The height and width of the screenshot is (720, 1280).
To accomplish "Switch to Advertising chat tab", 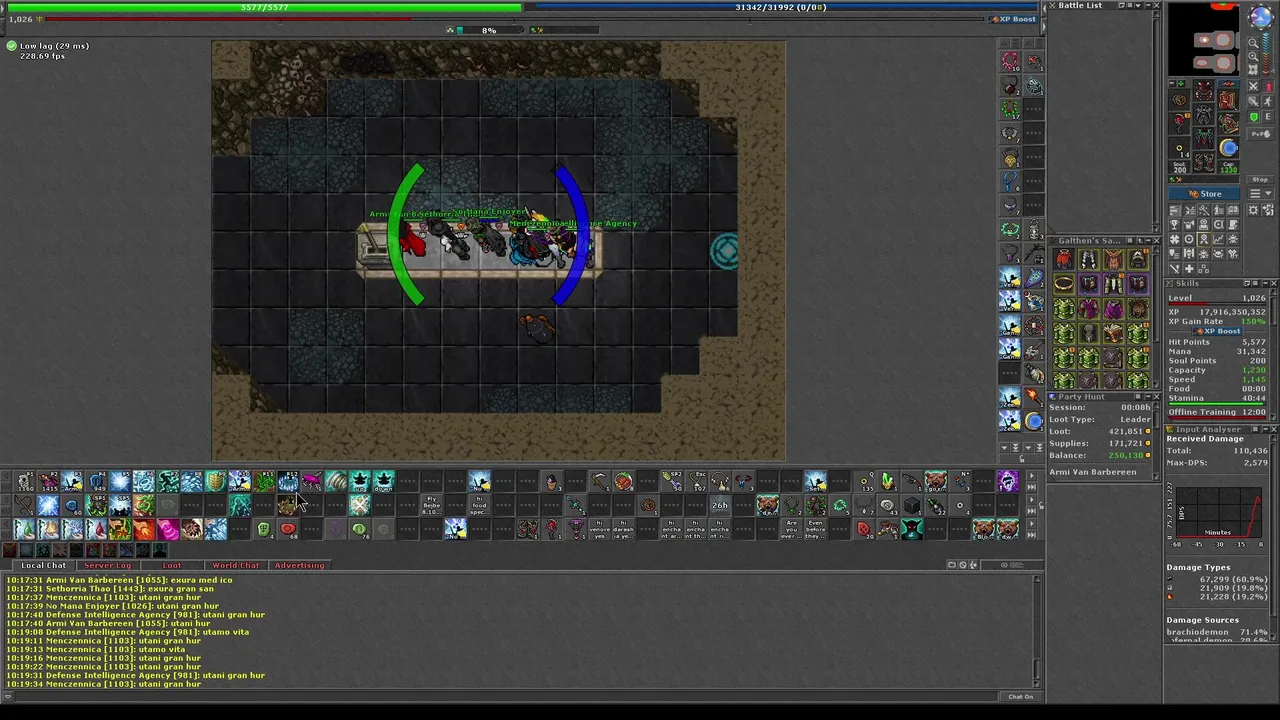I will tap(299, 565).
